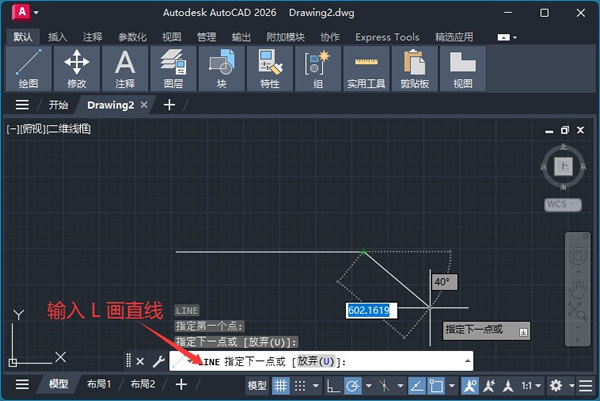600x401 pixels.
Task: Open the navigation wheel tool
Action: pos(577,255)
